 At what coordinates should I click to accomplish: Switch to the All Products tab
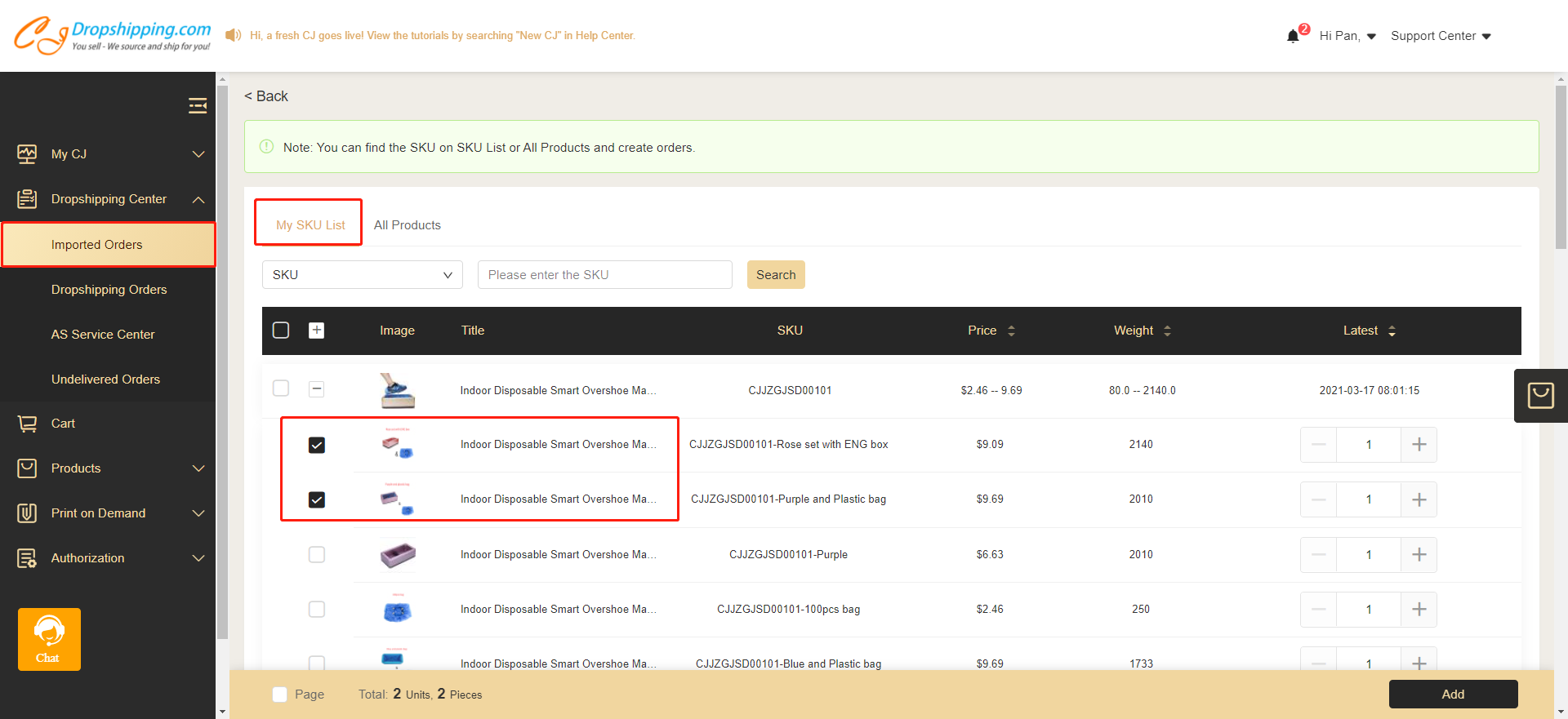click(407, 225)
